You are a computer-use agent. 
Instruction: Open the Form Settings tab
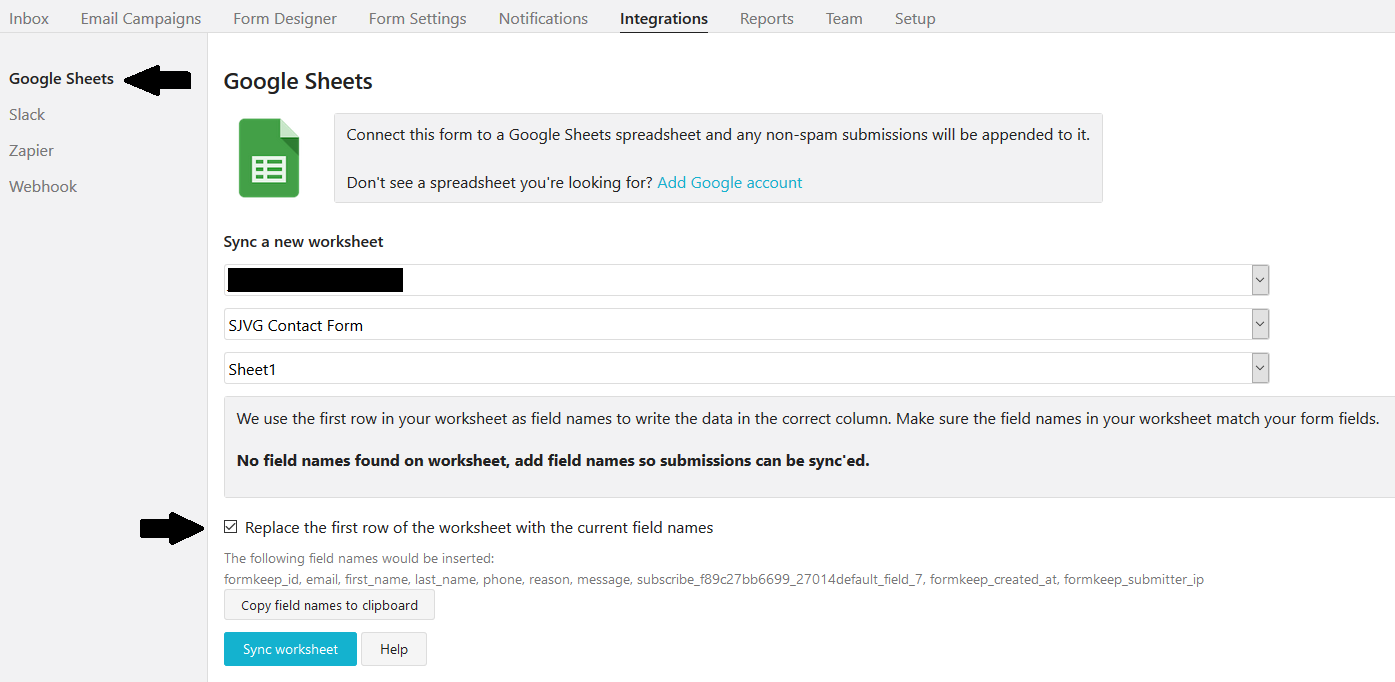[417, 18]
